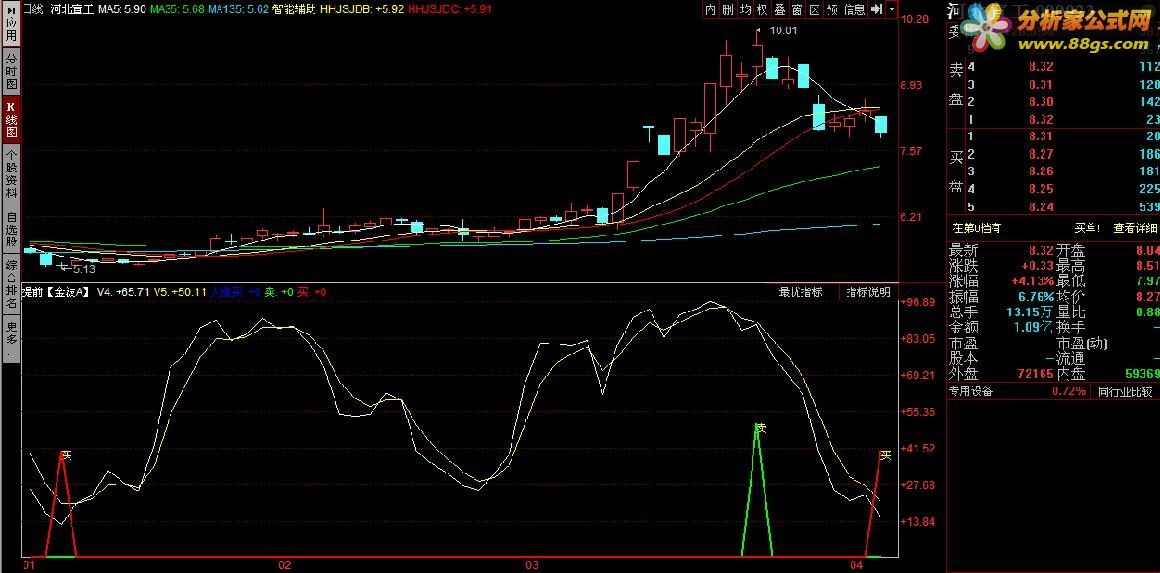Click the 总手 value 13.15万

pos(1031,311)
